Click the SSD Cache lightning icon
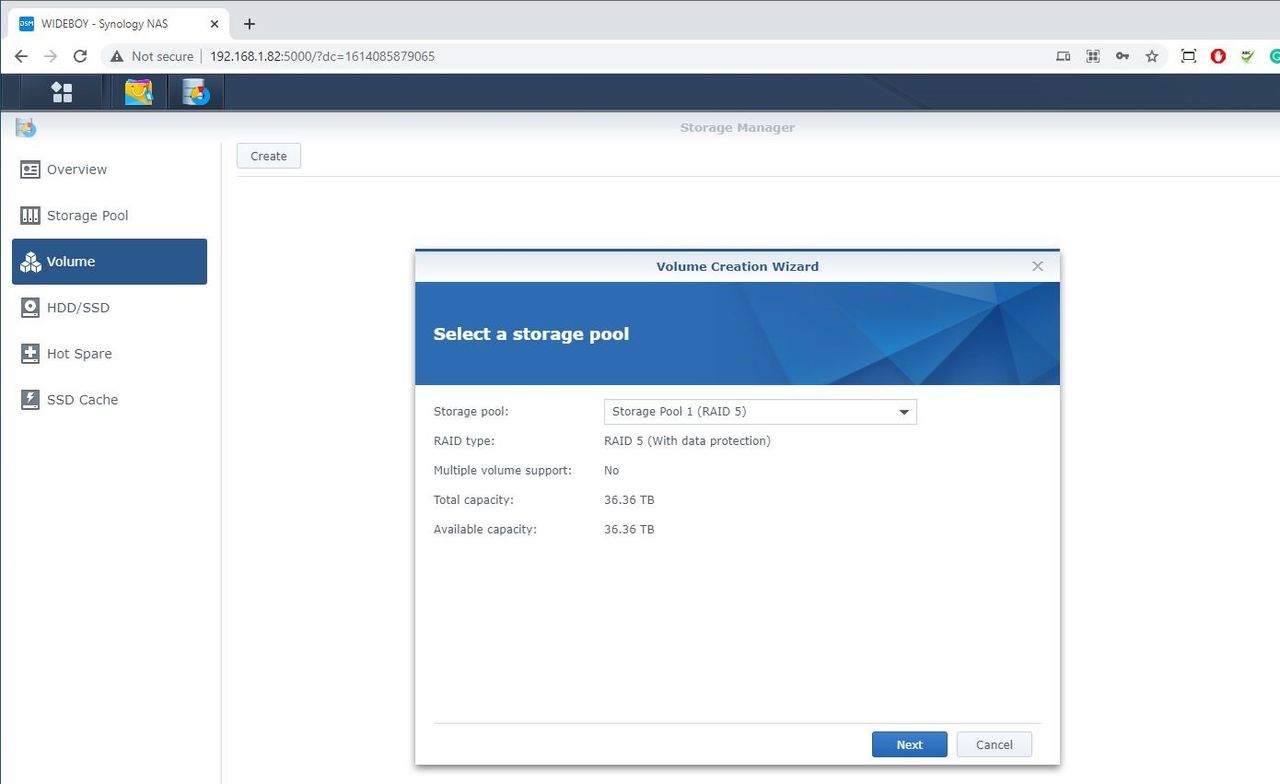1280x784 pixels. pyautogui.click(x=30, y=399)
